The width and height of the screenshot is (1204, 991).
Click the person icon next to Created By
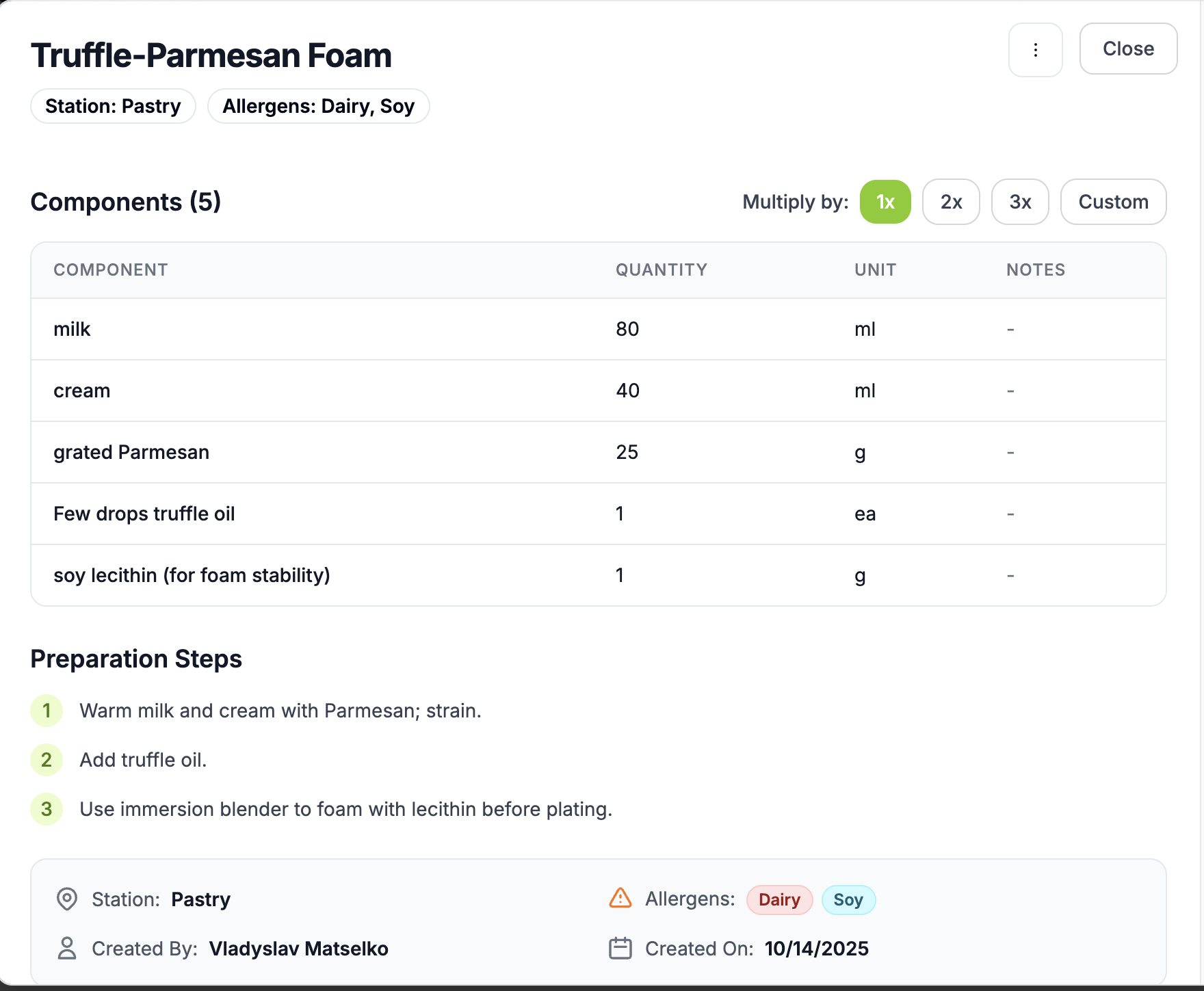tap(67, 949)
